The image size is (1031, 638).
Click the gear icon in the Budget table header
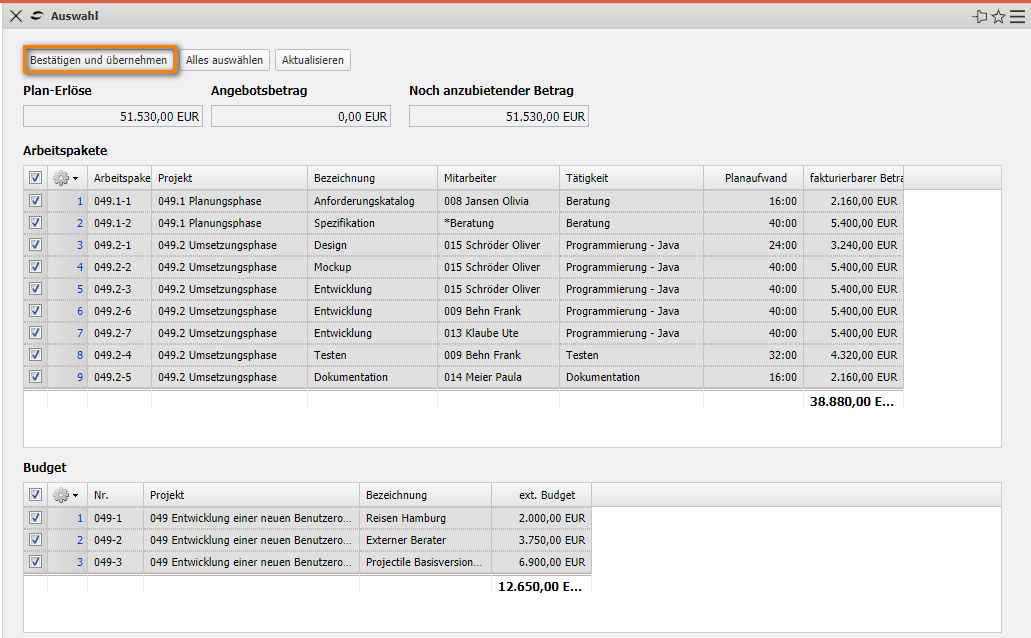61,495
